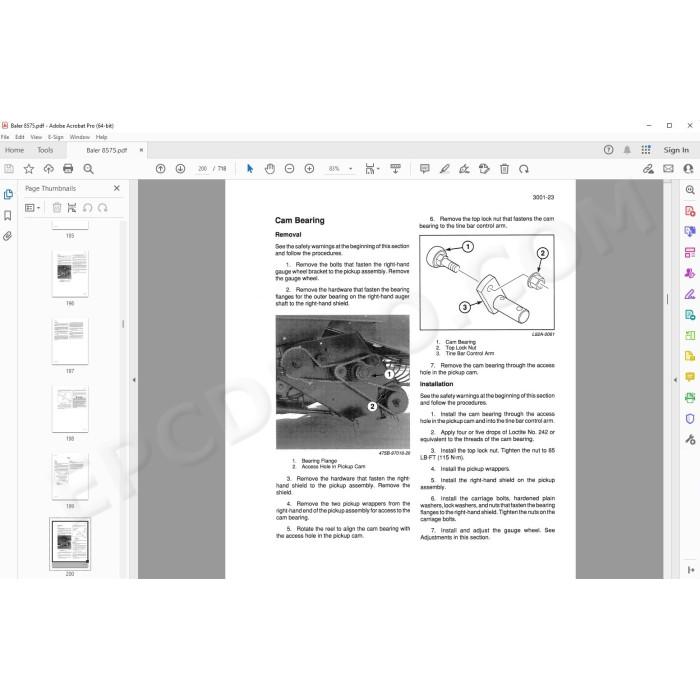Screen dimensions: 700x700
Task: Open the fit page options icon
Action: [x=372, y=169]
